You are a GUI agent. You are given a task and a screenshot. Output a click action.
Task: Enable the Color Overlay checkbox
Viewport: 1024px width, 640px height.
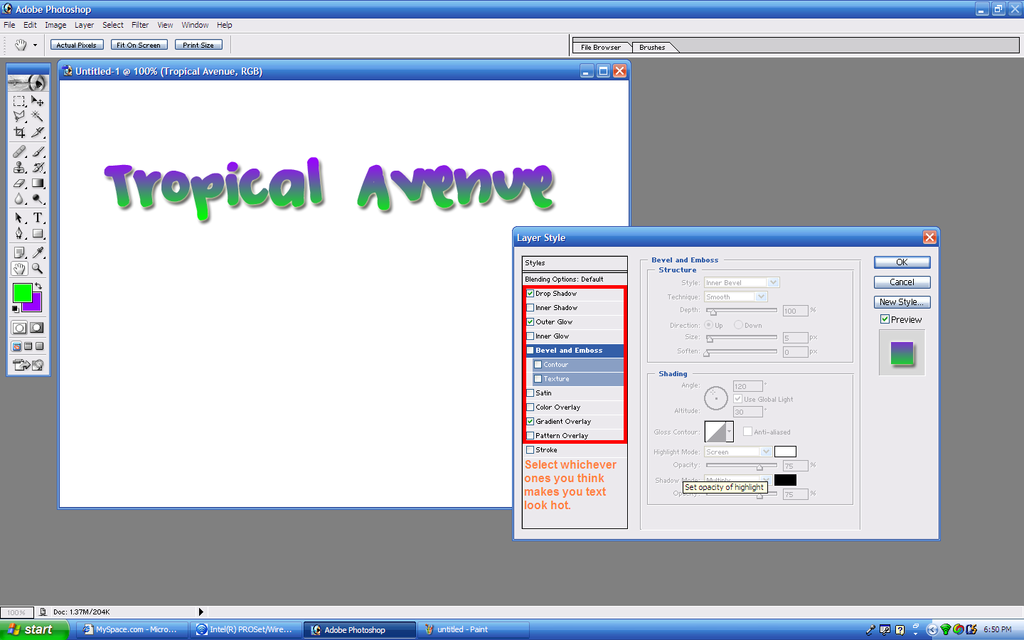coord(530,408)
